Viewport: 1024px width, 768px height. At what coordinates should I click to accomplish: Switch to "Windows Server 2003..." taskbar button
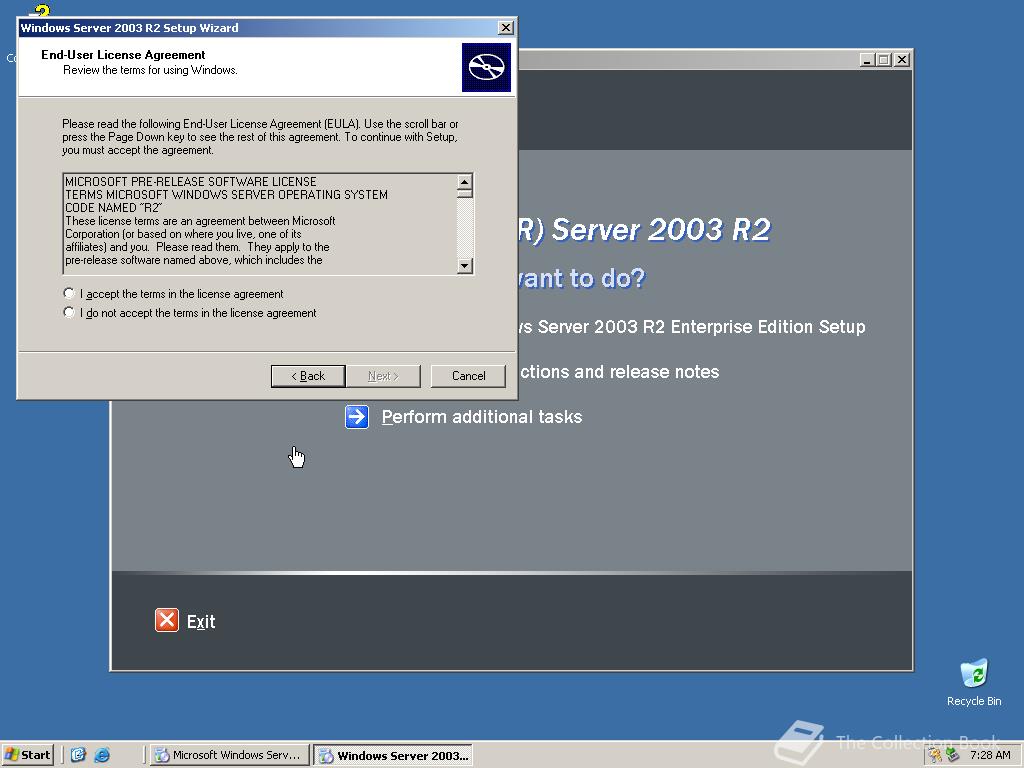(394, 755)
